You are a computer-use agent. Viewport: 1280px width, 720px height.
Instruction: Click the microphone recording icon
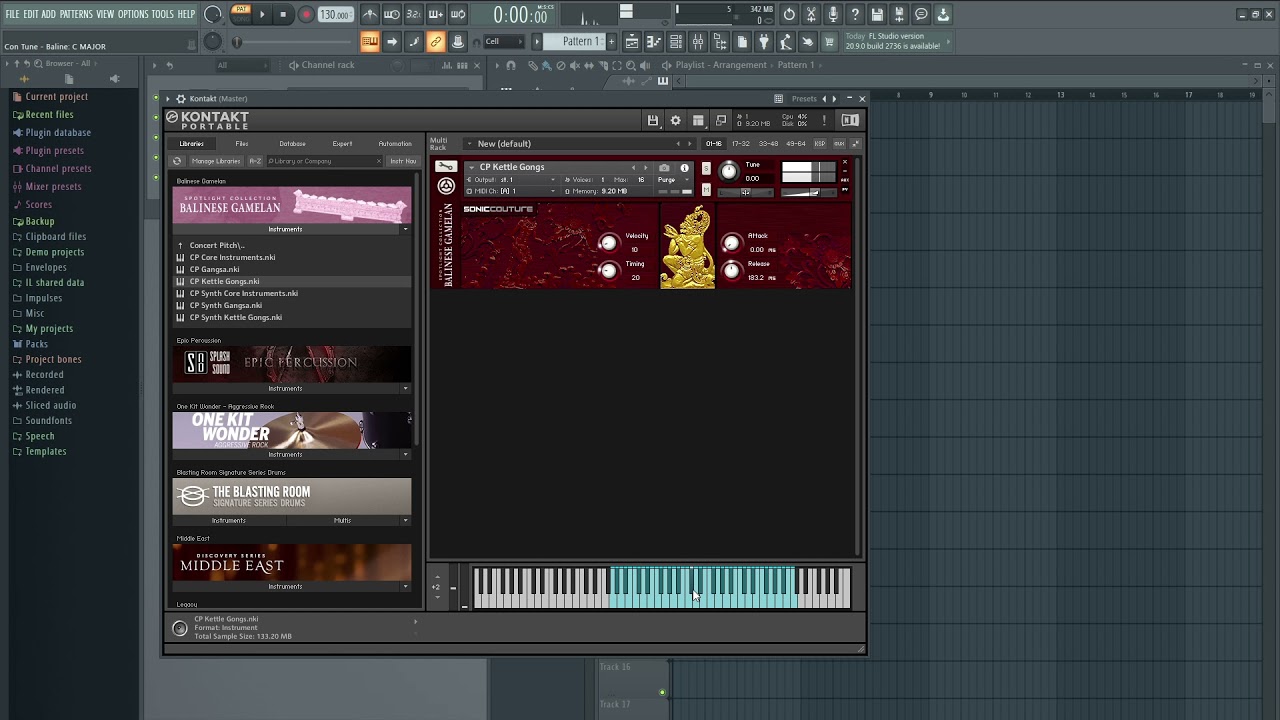pyautogui.click(x=833, y=14)
